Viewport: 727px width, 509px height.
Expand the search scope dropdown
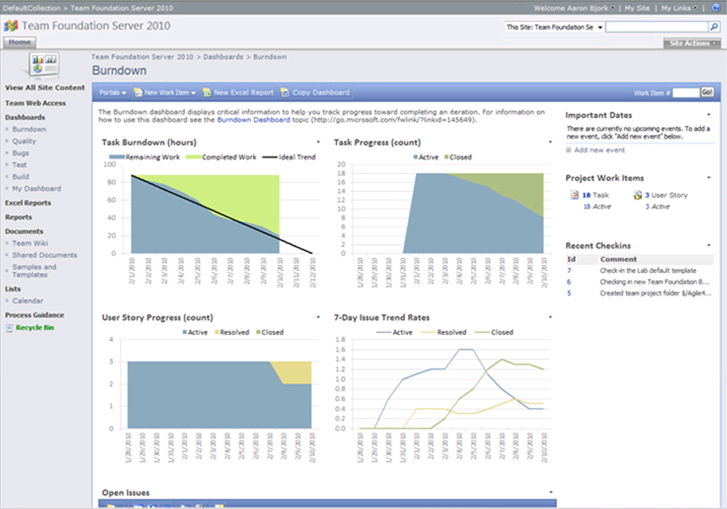click(x=600, y=27)
